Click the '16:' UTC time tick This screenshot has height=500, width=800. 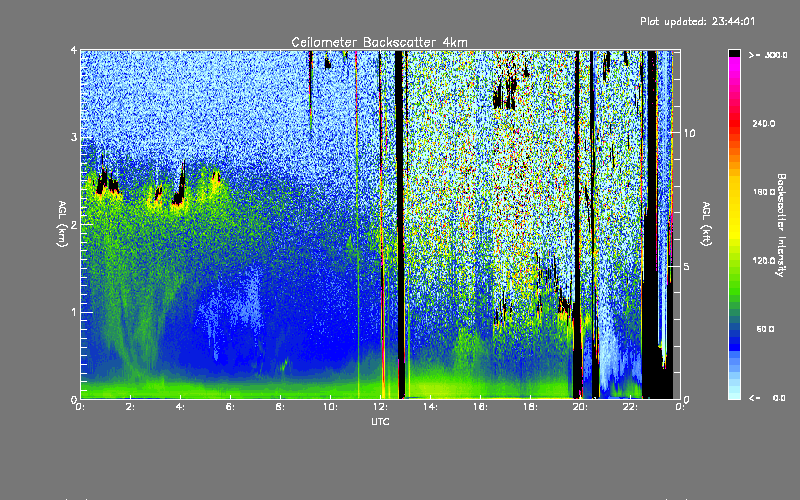(480, 407)
